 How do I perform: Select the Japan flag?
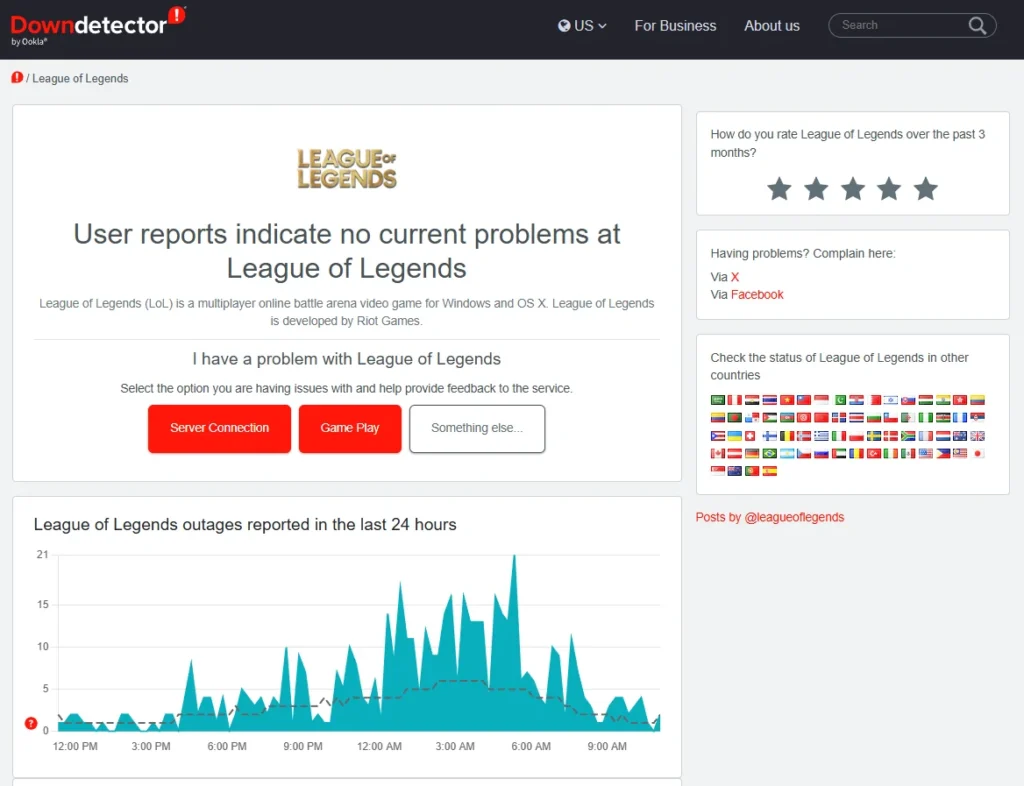978,453
